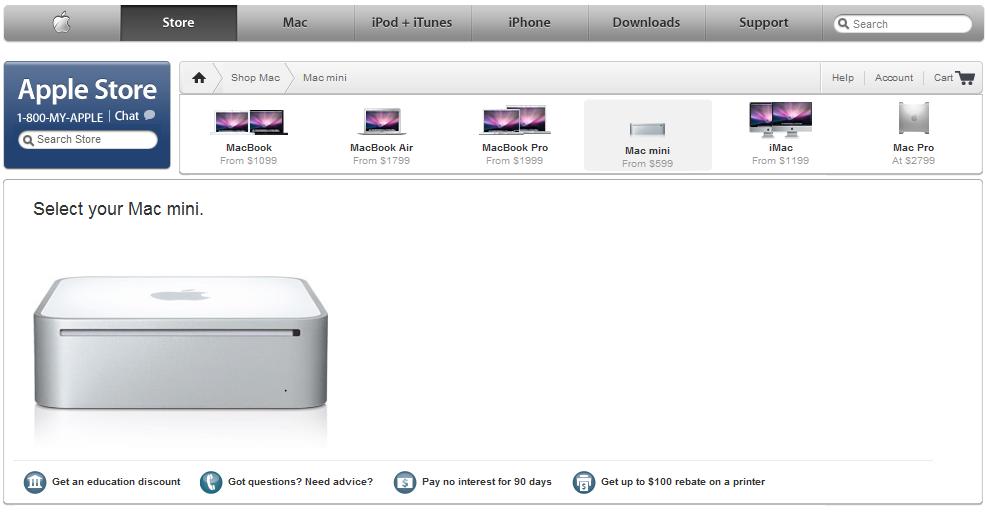Viewport: 987px width, 512px height.
Task: Click the MacBook label
Action: [x=249, y=147]
